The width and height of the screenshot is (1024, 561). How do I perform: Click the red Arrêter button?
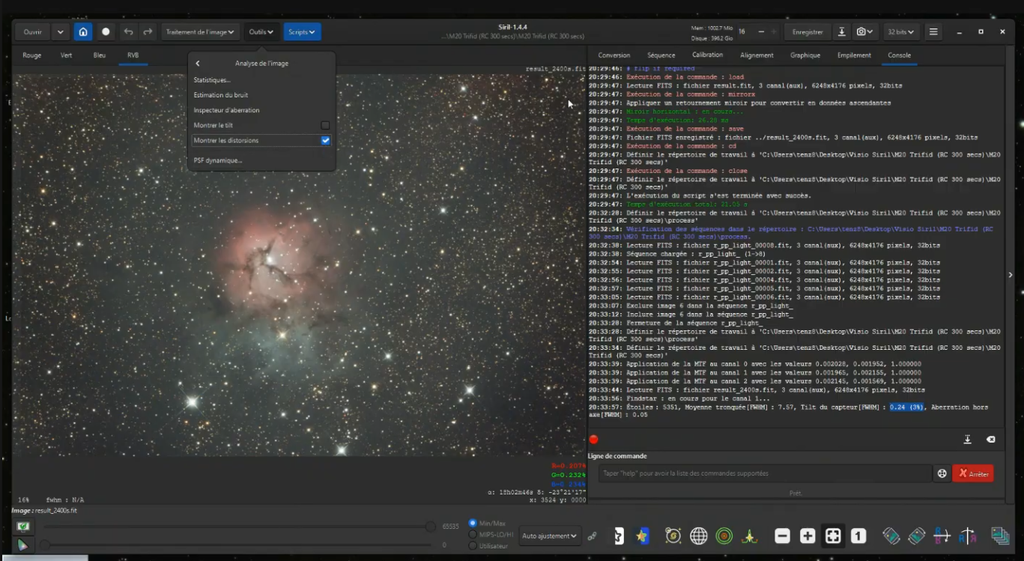click(x=973, y=473)
